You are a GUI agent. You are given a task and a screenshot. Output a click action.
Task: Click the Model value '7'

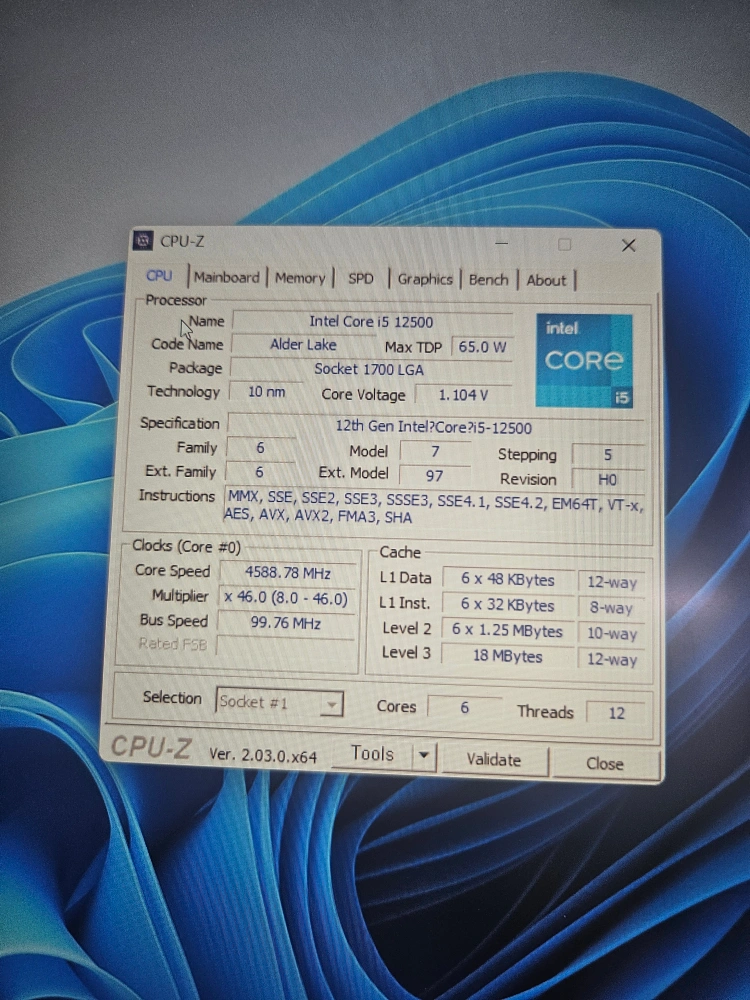[x=436, y=452]
